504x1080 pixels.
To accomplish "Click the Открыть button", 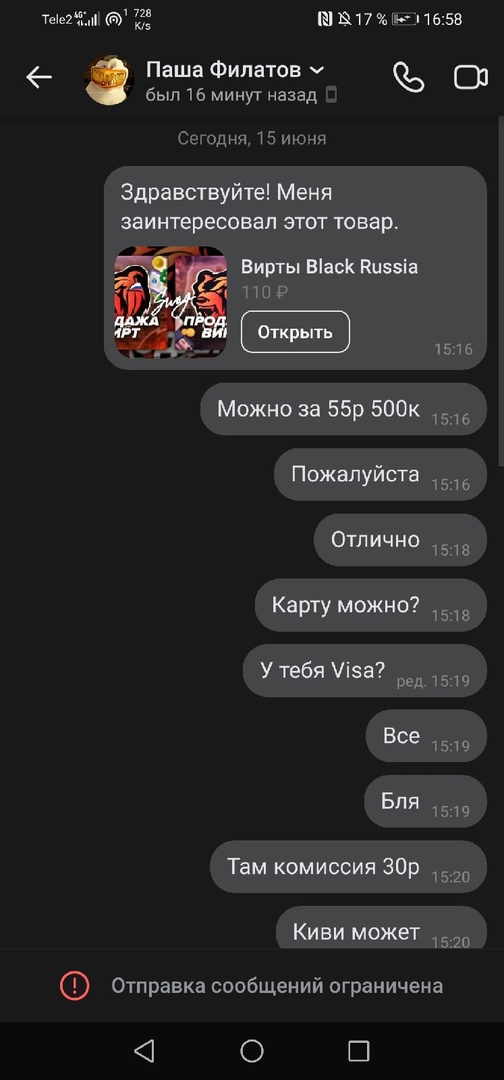I will tap(295, 332).
